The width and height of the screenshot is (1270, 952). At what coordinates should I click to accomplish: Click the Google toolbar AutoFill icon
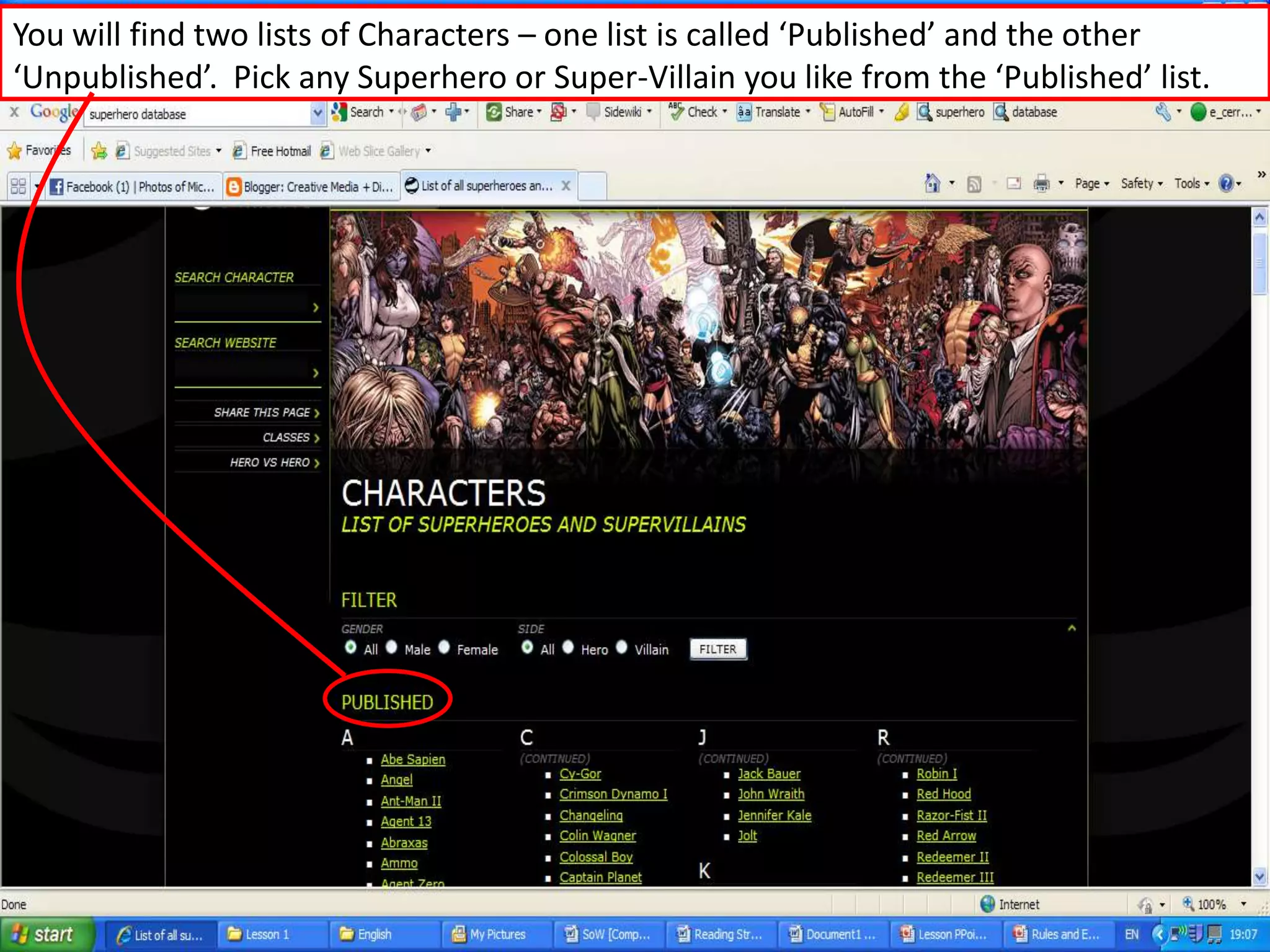tap(828, 112)
